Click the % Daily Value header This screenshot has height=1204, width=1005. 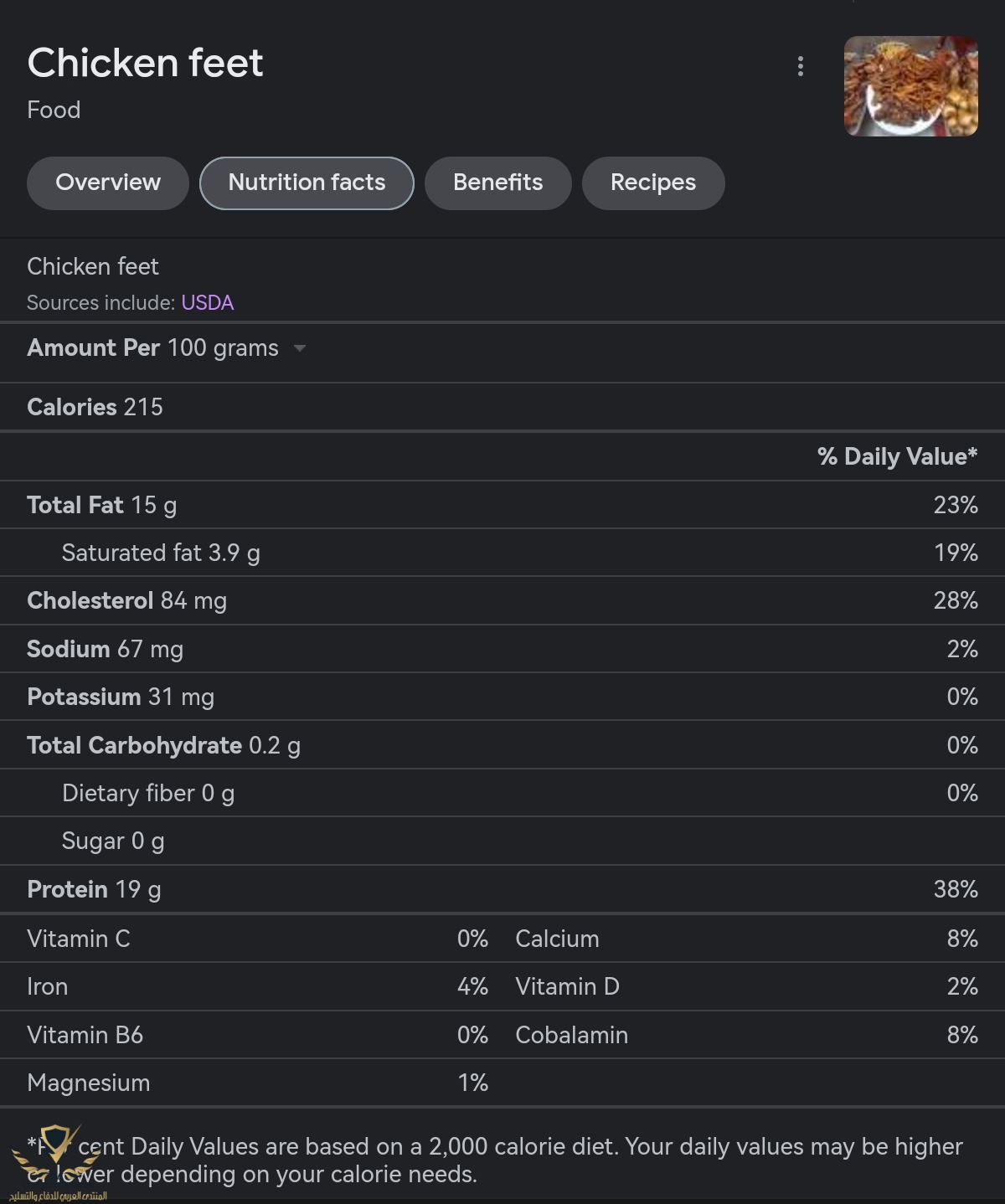(897, 456)
